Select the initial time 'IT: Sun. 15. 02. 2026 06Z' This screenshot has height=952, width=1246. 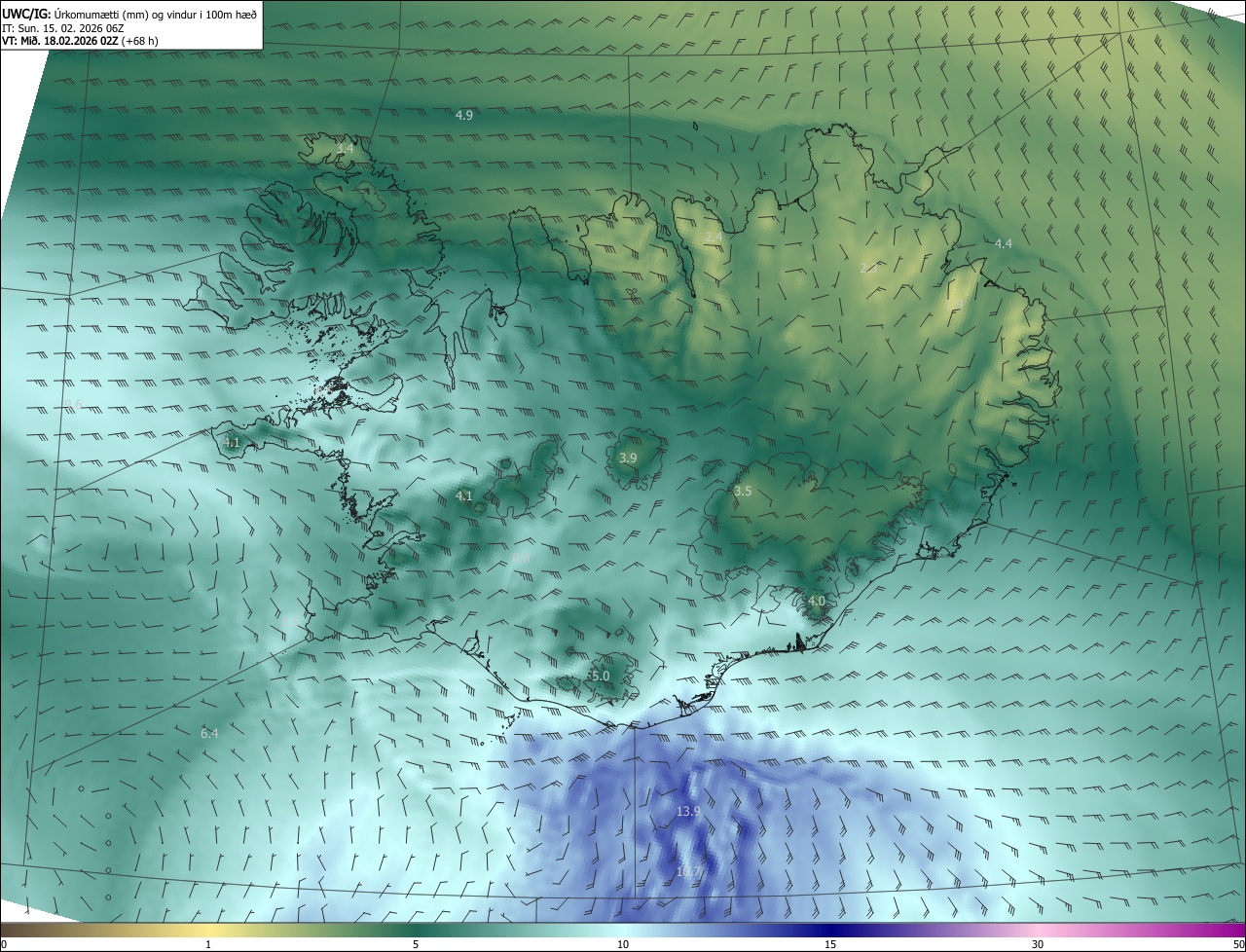tap(65, 27)
